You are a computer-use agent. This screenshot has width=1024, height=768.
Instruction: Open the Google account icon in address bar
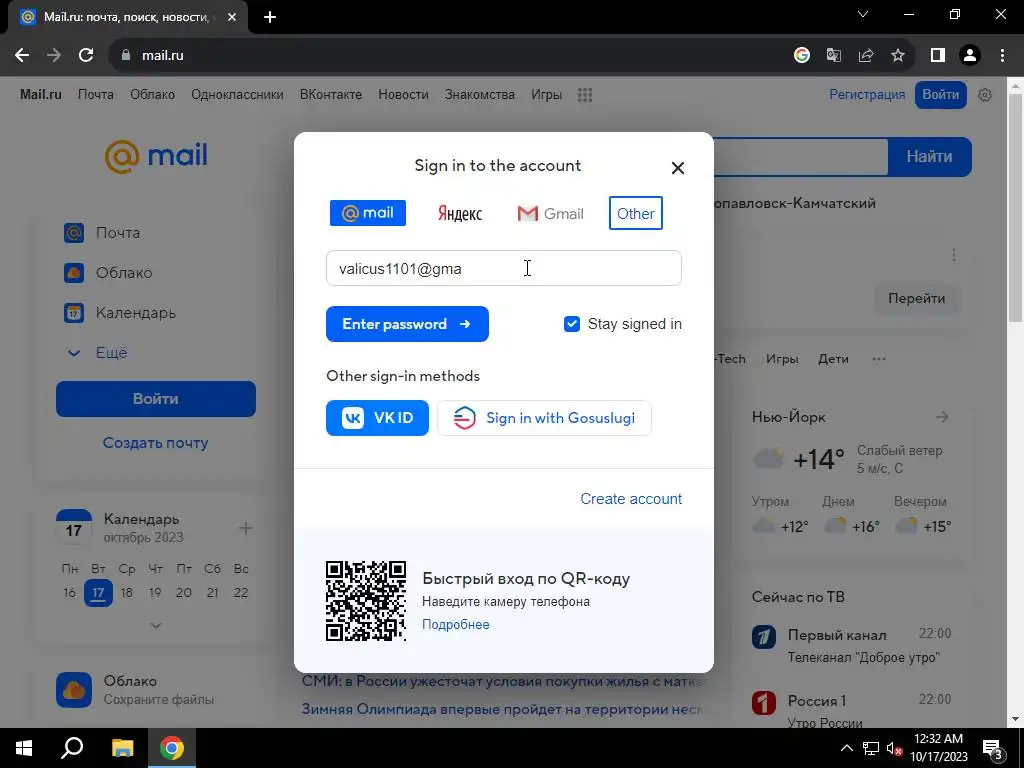coord(802,56)
